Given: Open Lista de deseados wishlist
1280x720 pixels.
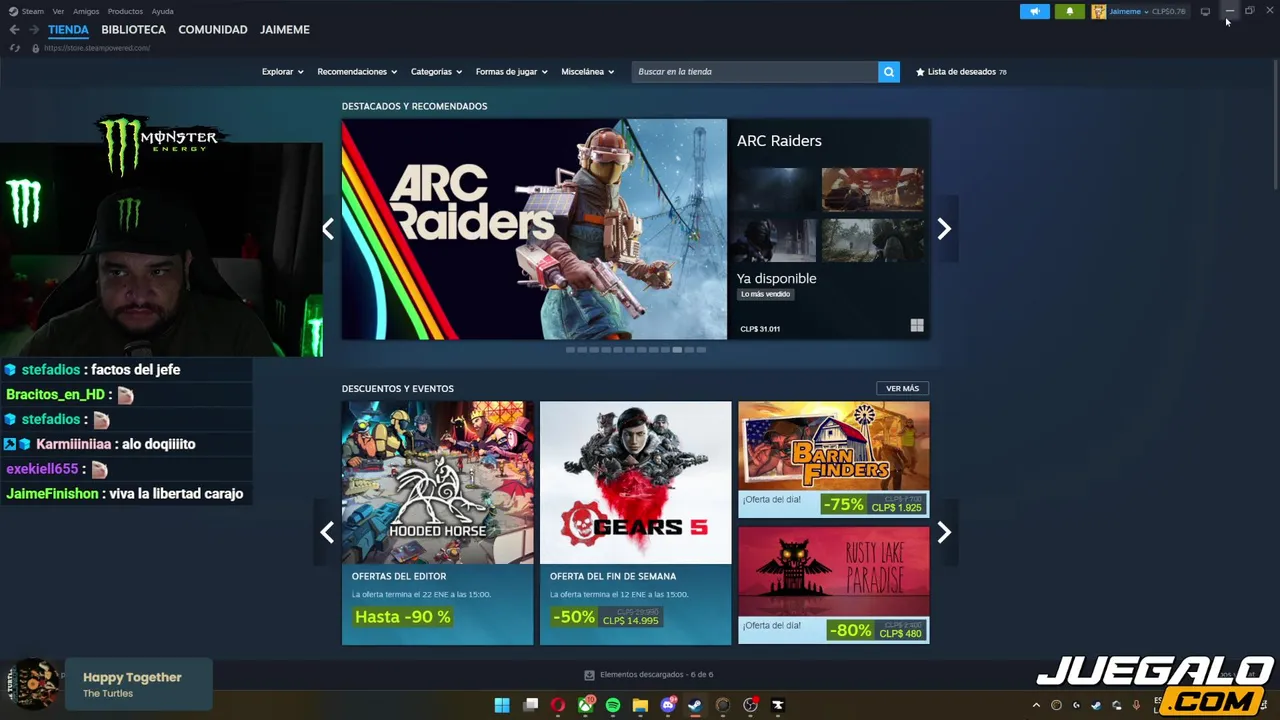Looking at the screenshot, I should pyautogui.click(x=961, y=72).
